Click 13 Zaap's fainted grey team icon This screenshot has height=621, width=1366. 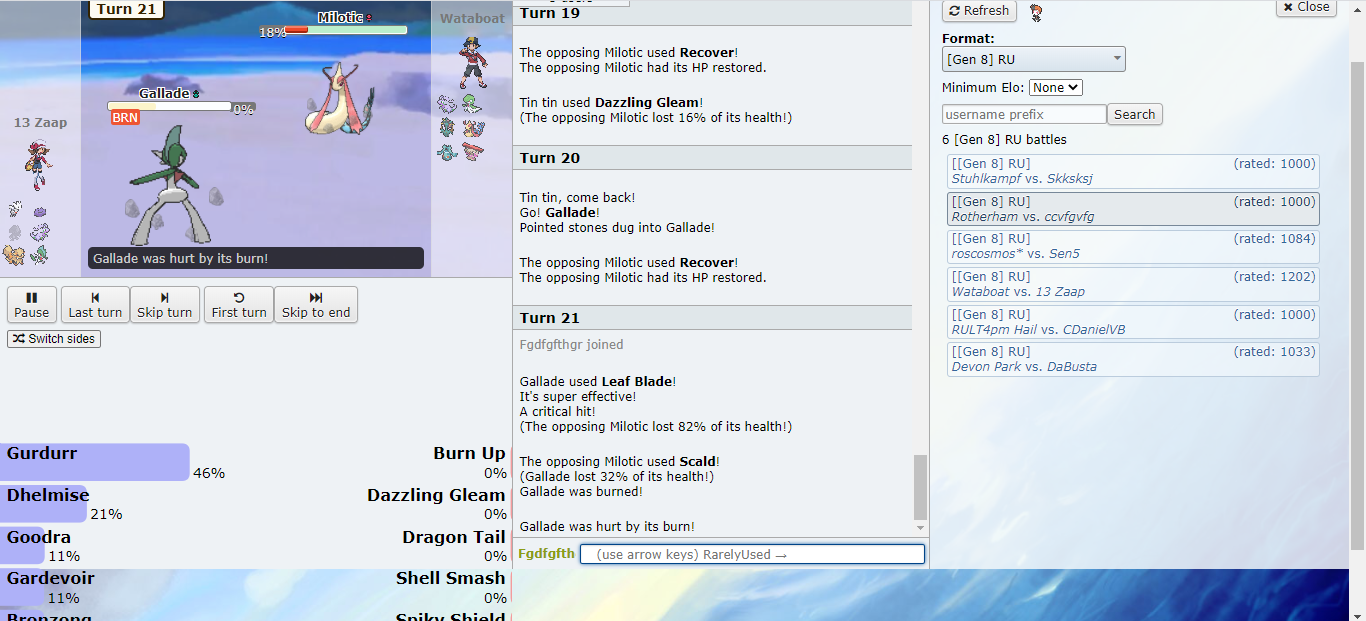pos(15,232)
